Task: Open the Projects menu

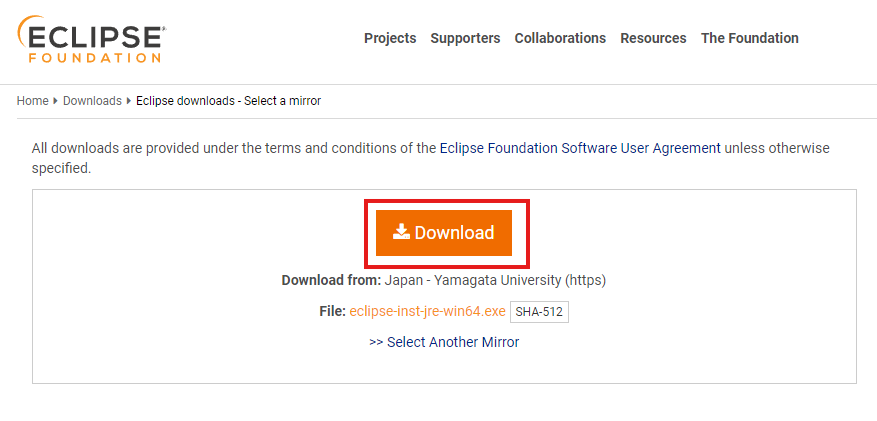Action: click(x=390, y=38)
